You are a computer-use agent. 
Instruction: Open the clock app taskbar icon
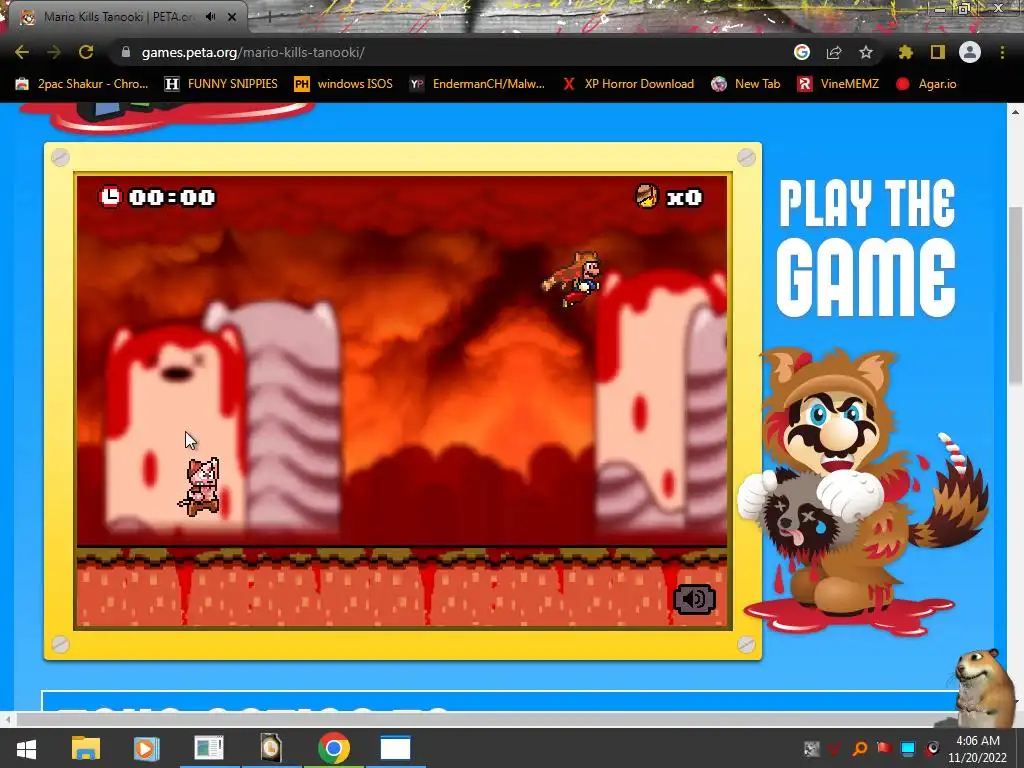[270, 748]
